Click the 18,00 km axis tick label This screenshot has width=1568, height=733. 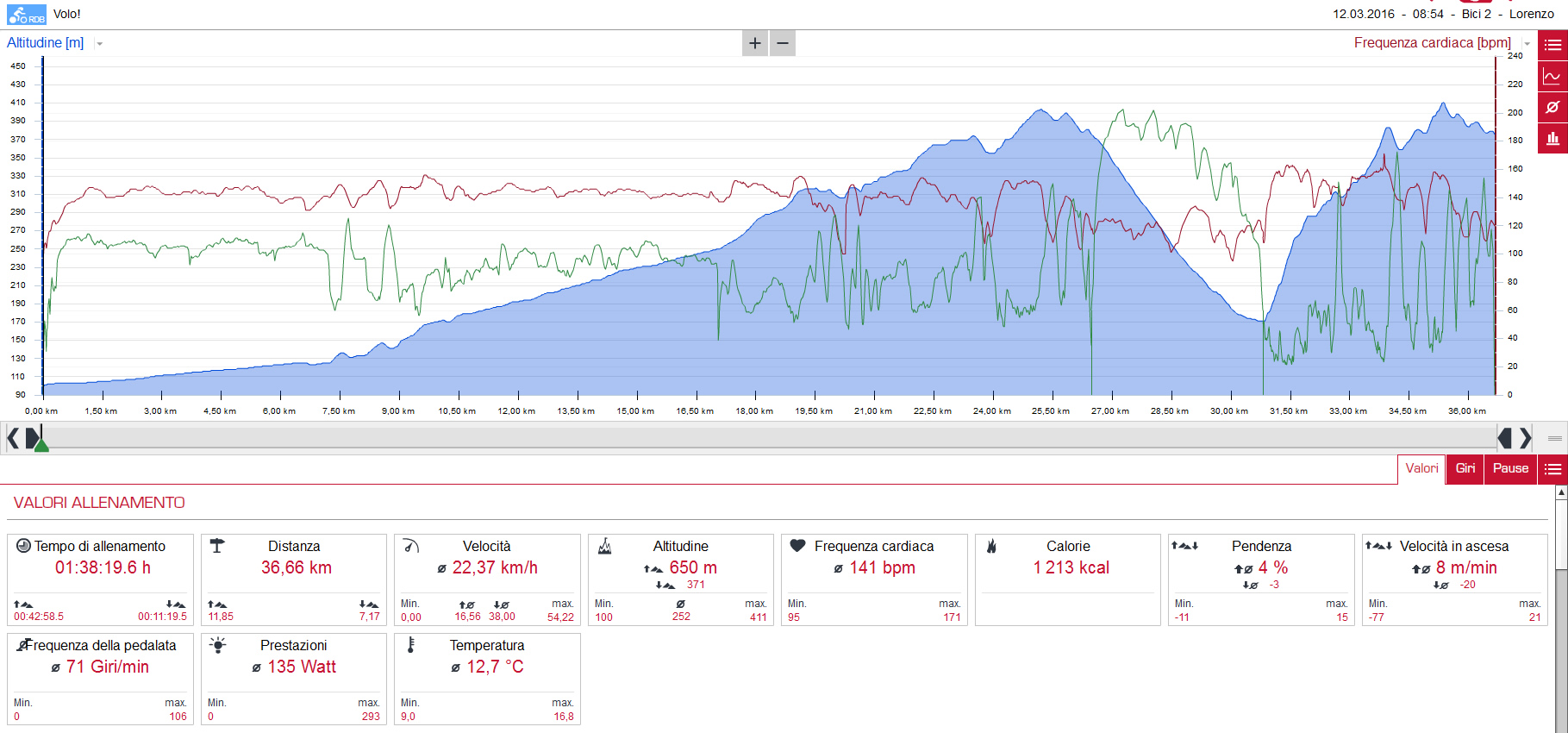point(754,411)
